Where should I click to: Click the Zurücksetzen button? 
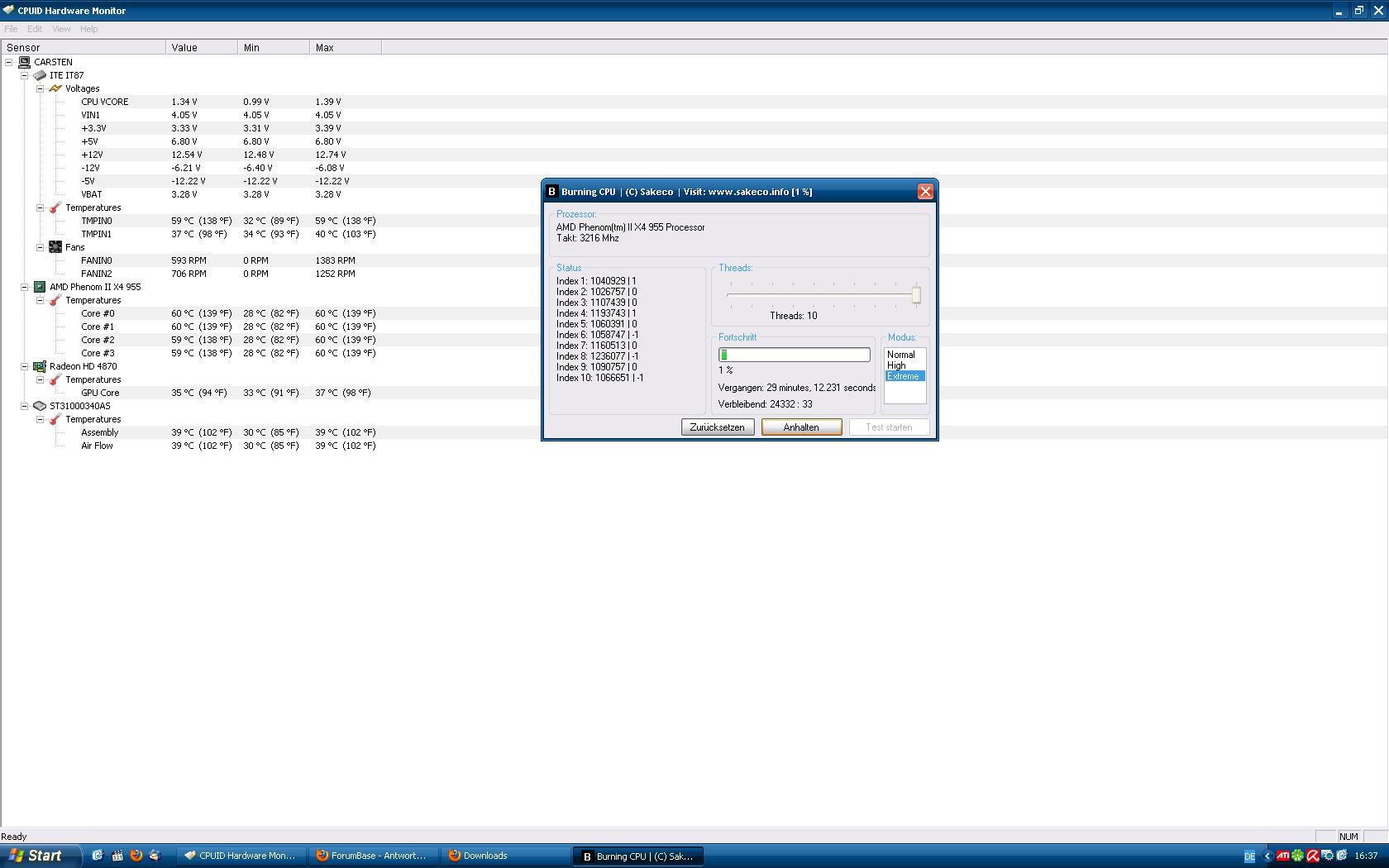(718, 427)
